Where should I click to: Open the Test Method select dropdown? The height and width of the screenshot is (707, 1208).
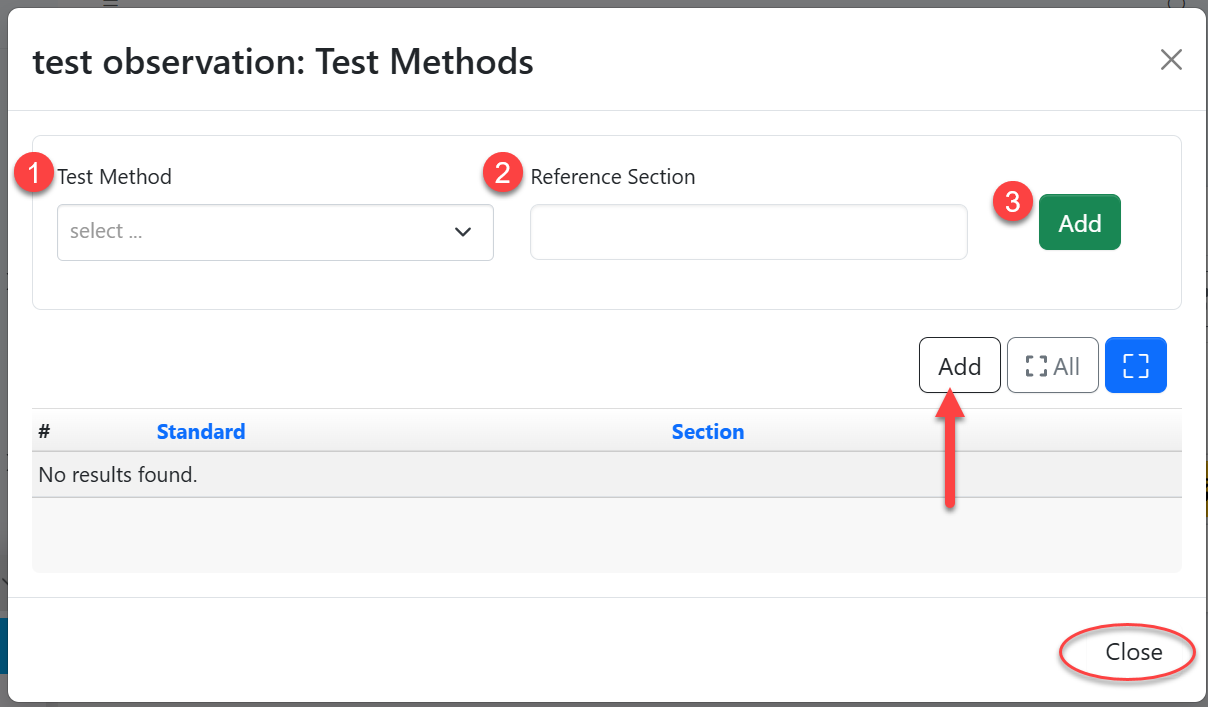point(260,232)
